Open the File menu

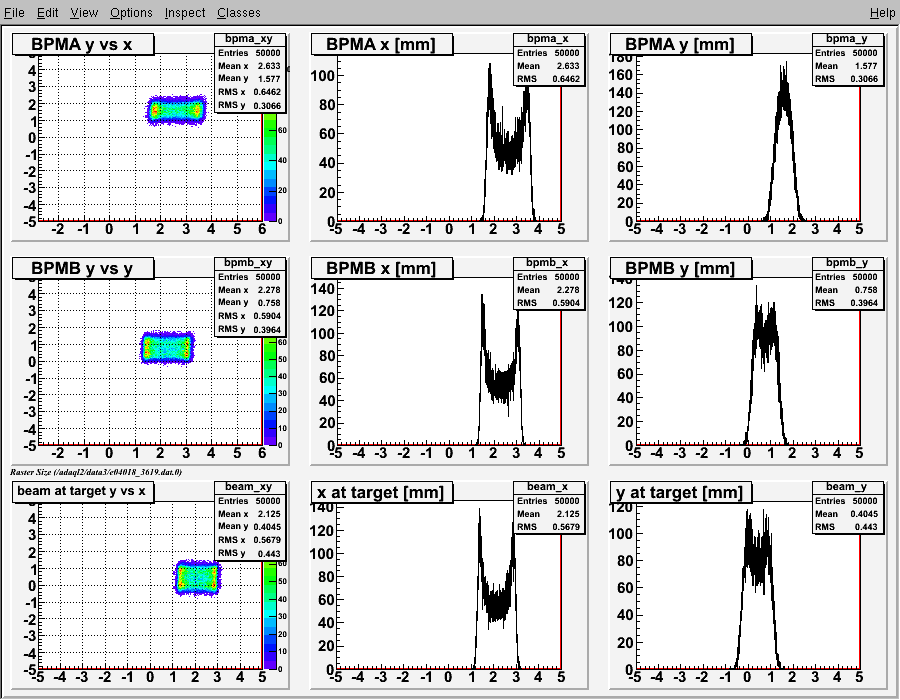click(14, 13)
